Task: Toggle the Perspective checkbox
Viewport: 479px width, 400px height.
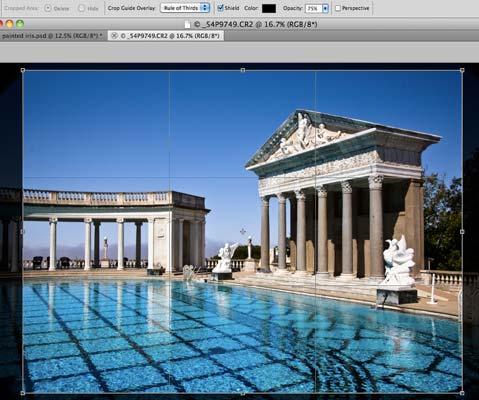Action: [x=338, y=8]
